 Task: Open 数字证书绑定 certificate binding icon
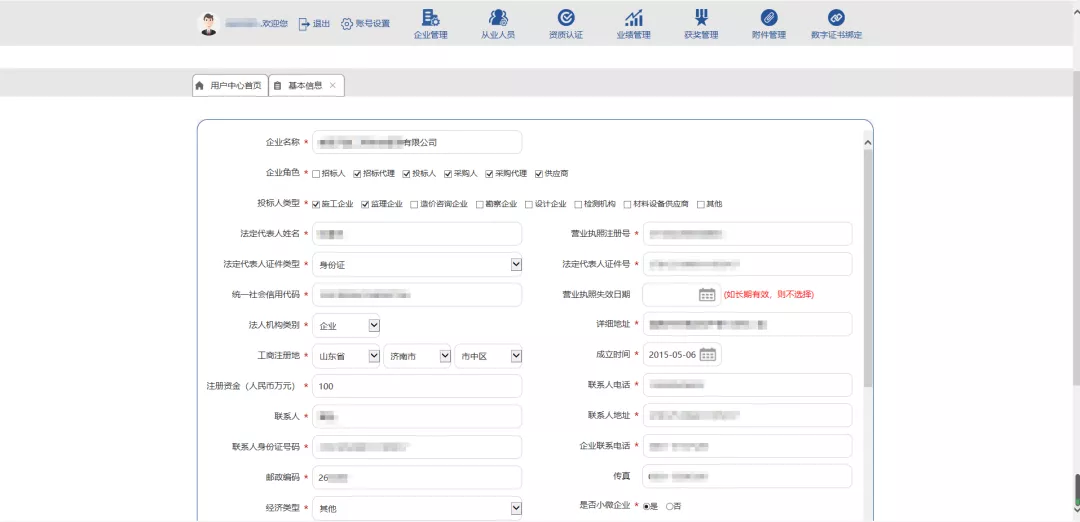pyautogui.click(x=836, y=18)
